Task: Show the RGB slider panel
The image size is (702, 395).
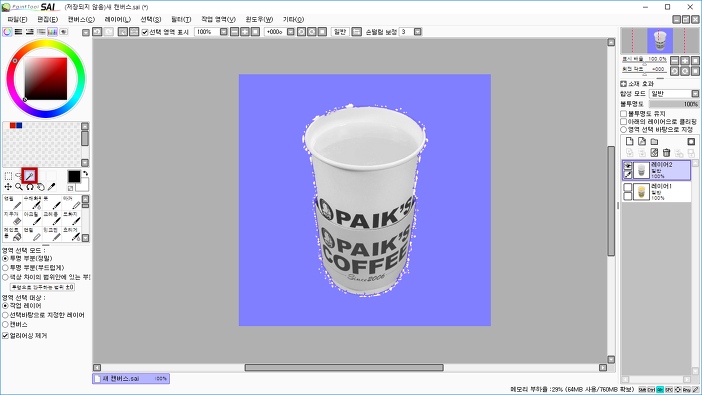Action: click(18, 32)
